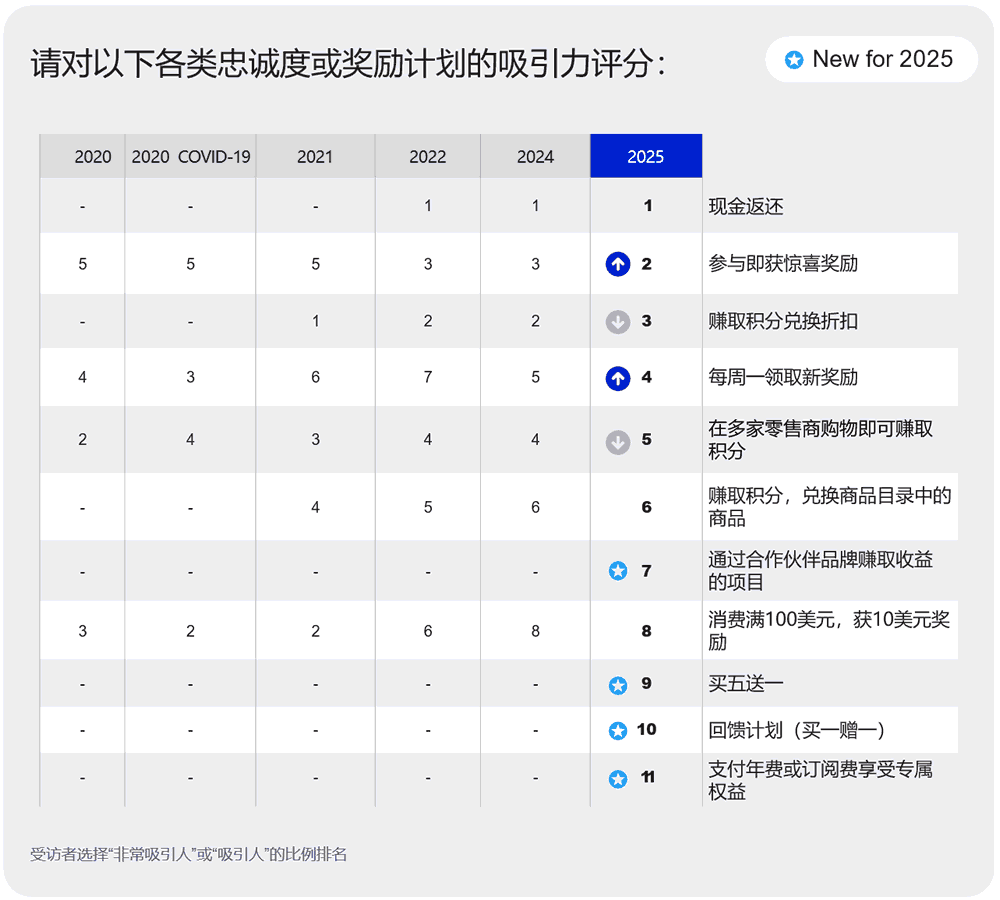Click the star icon beside rank 7
This screenshot has height=900, width=1000.
click(618, 570)
